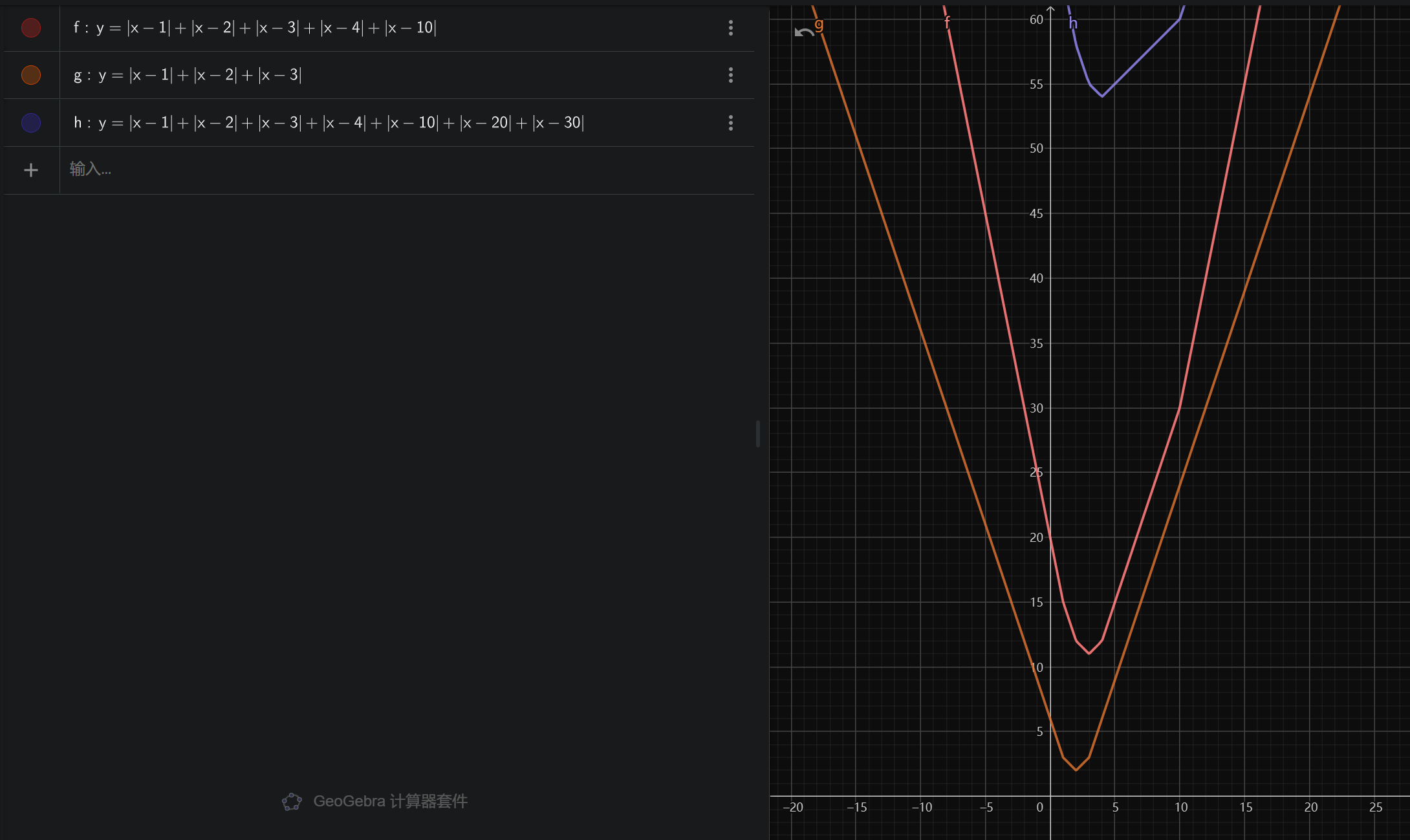Screen dimensions: 1410x840
Task: Open three-dot menu for function h
Action: (x=731, y=123)
